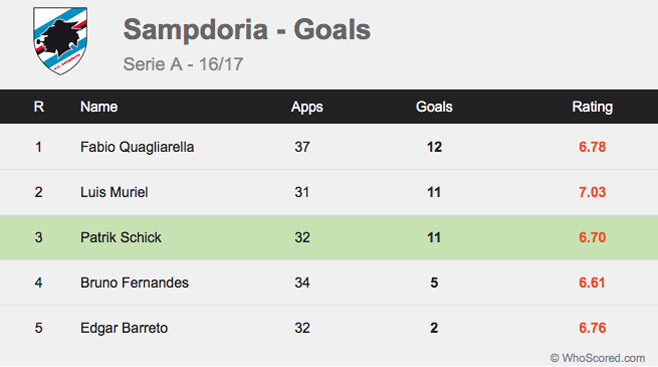Sort by the Apps column header

pos(307,107)
